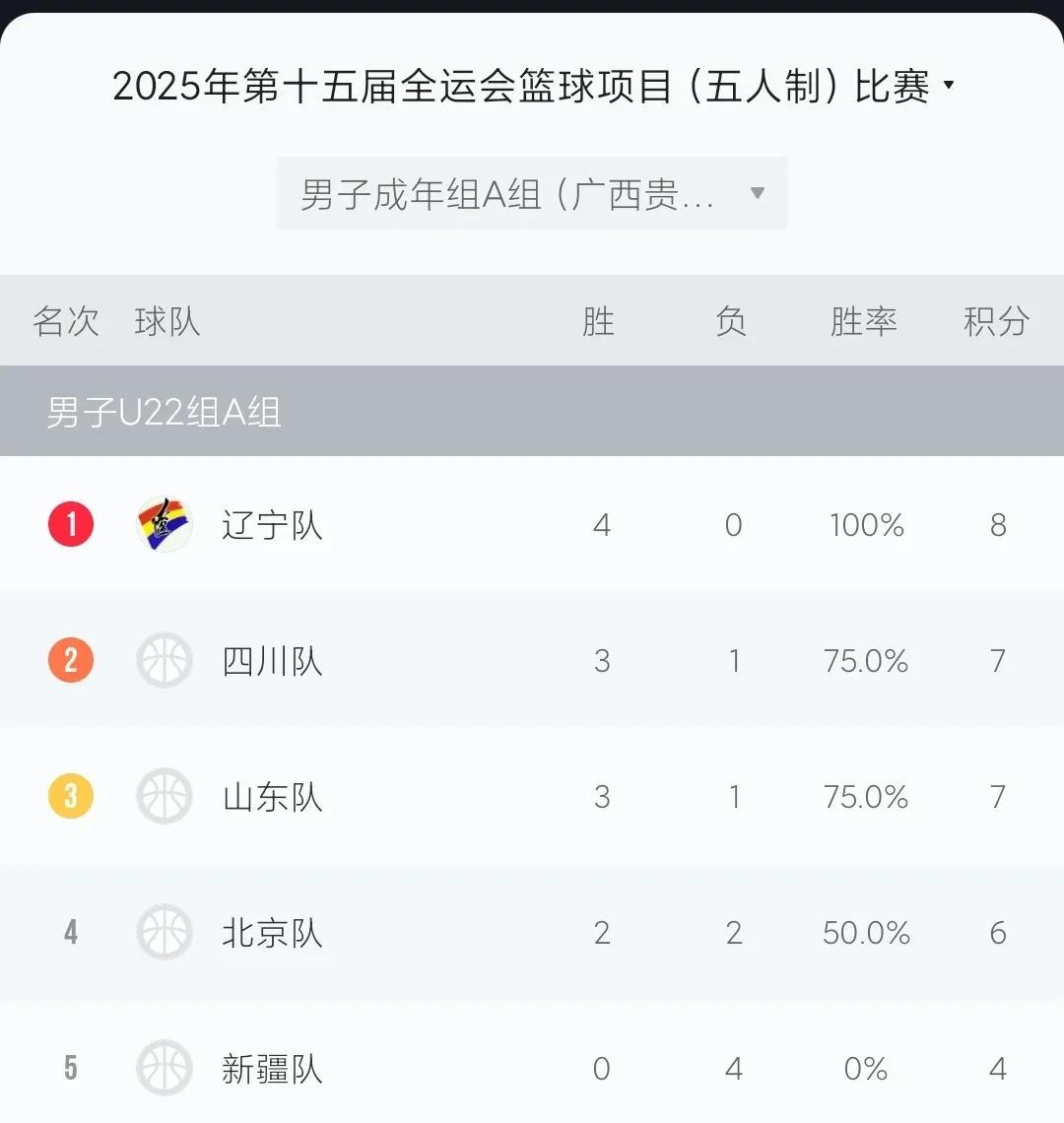Click the orange rank 2 badge

tap(71, 660)
